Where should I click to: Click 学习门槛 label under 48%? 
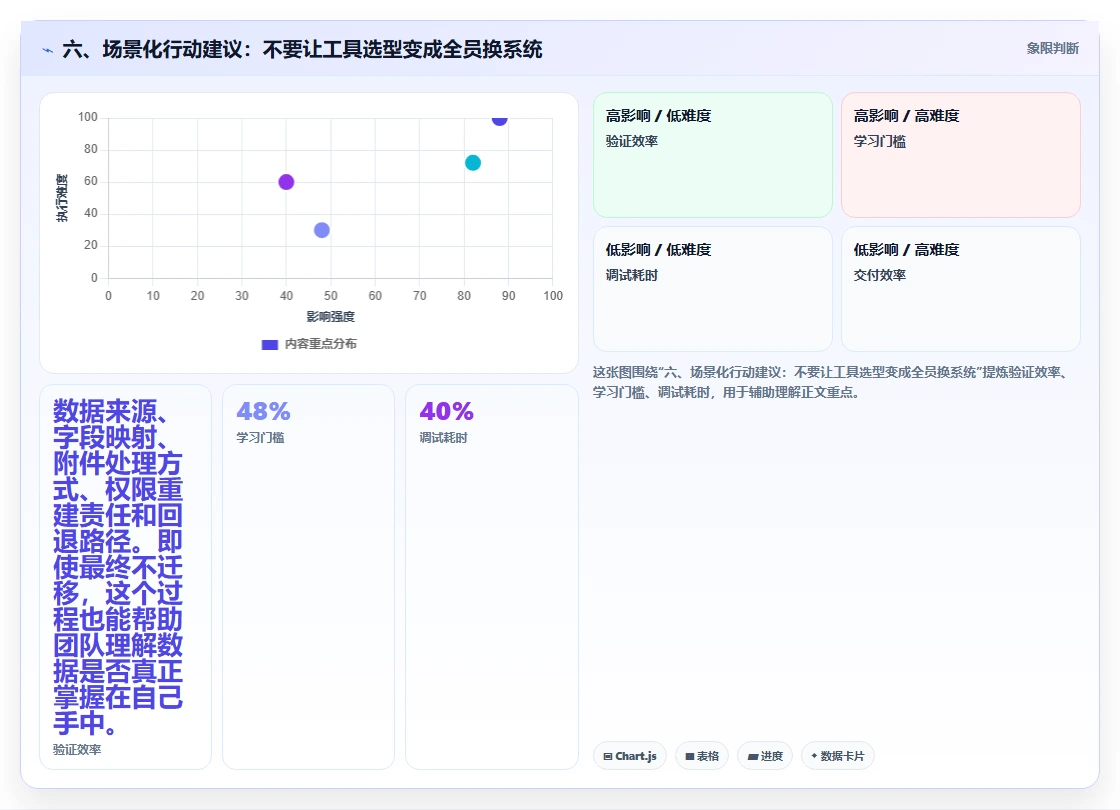click(x=260, y=438)
